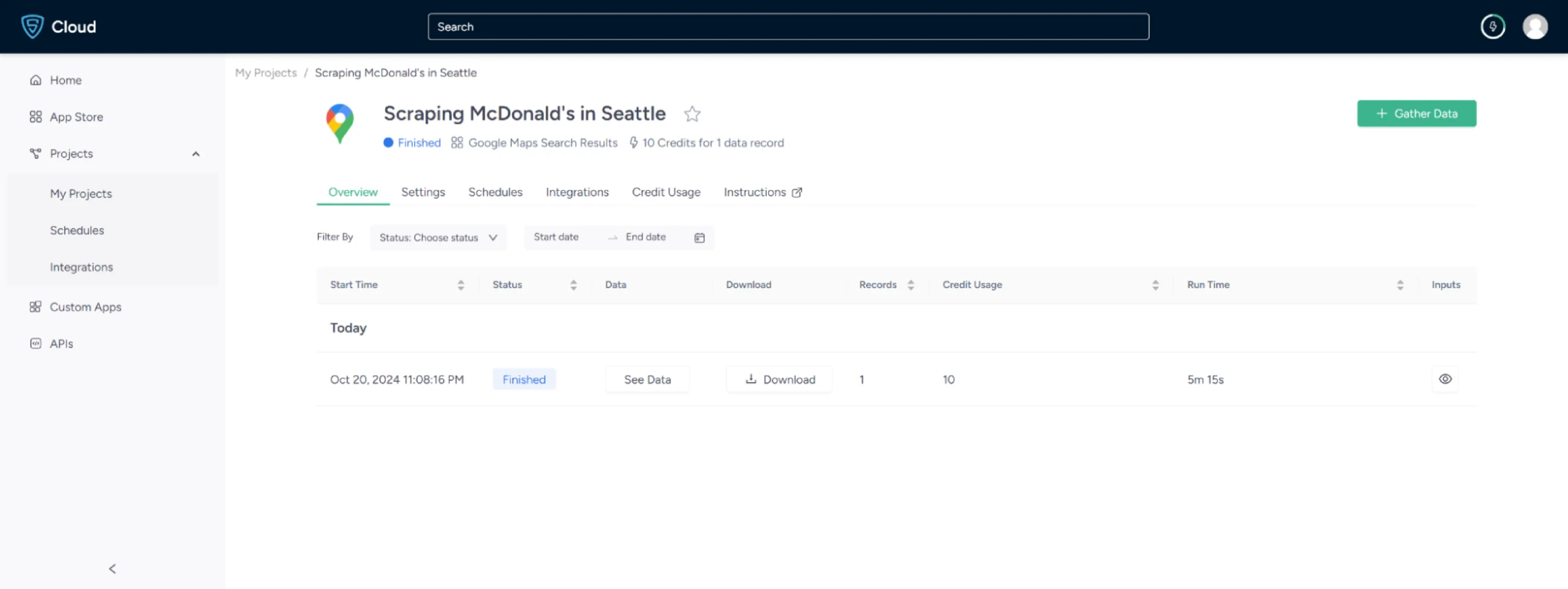The image size is (1568, 589).
Task: Click the End date field
Action: click(x=646, y=237)
